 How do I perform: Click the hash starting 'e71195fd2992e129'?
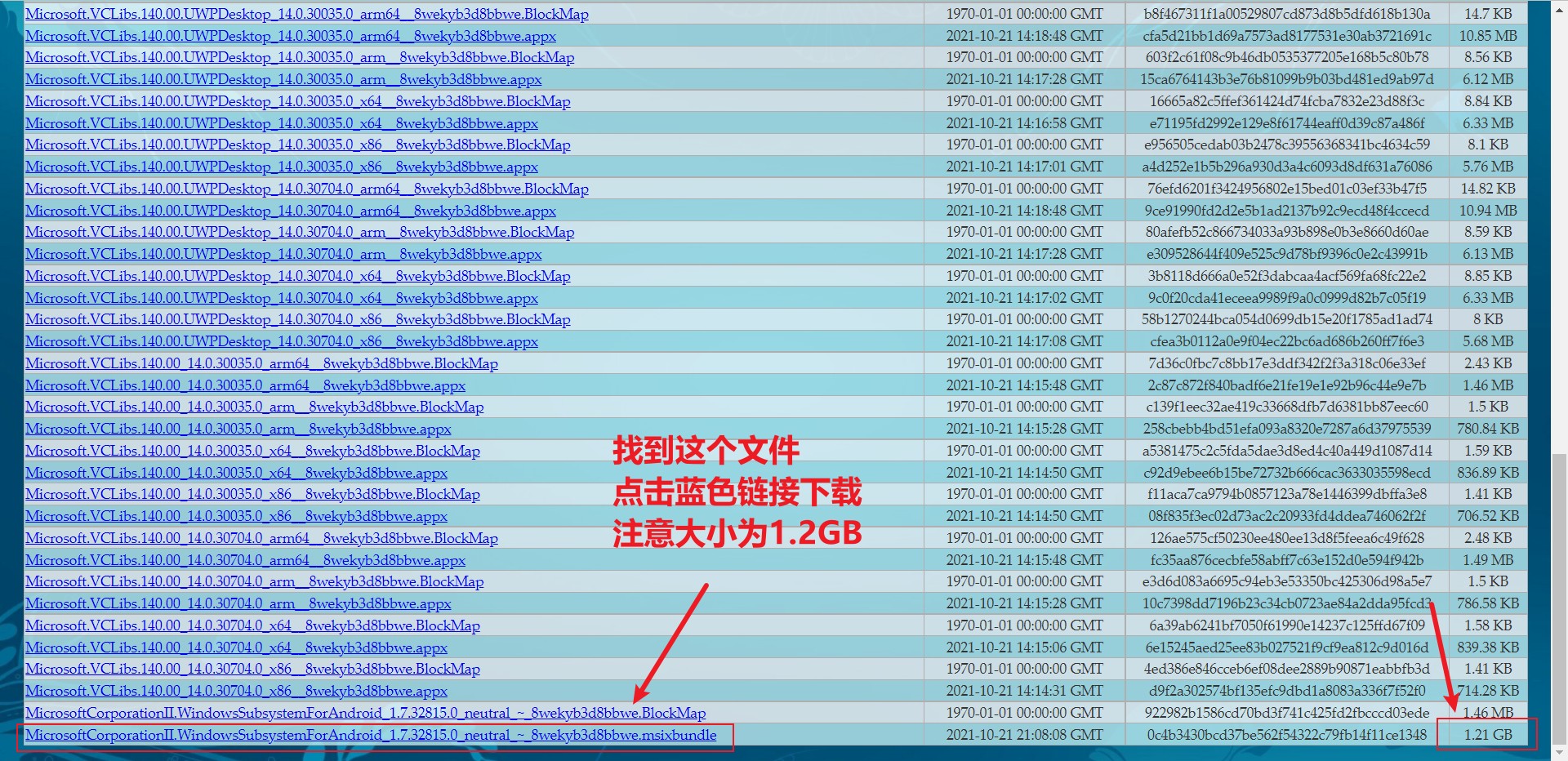pos(1287,123)
